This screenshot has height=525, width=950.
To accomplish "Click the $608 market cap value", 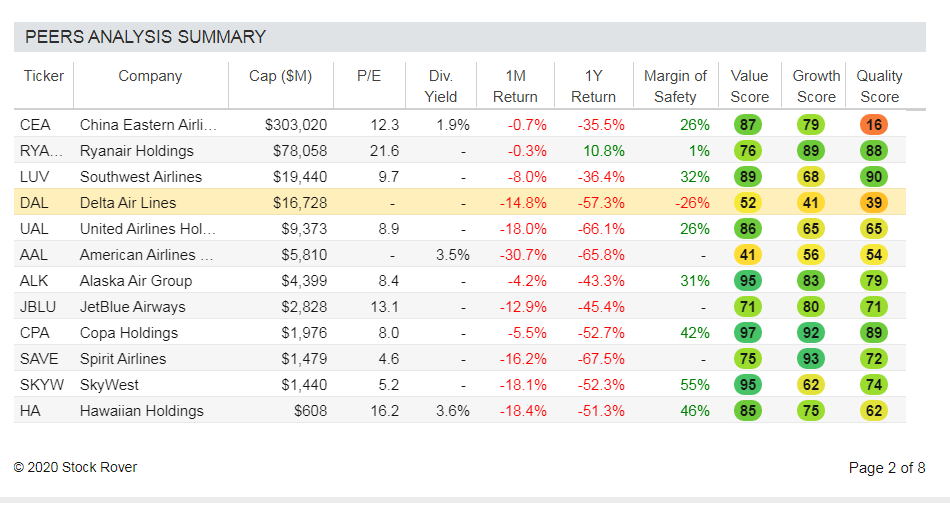I will (310, 411).
